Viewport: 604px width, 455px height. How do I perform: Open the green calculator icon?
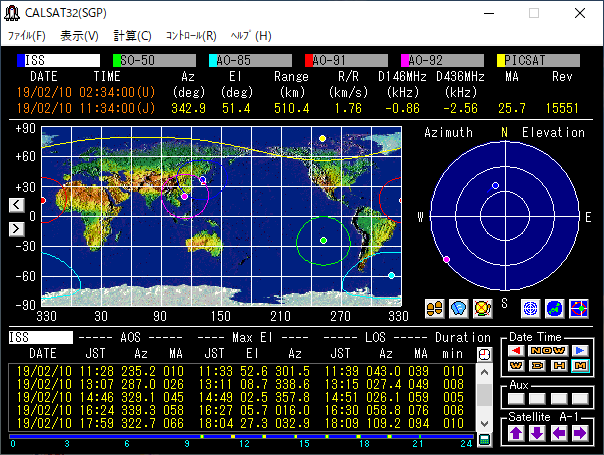click(484, 440)
